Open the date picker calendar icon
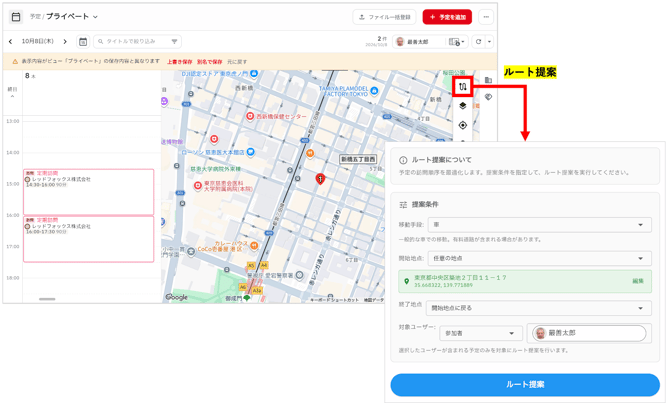670x403 pixels. 83,41
